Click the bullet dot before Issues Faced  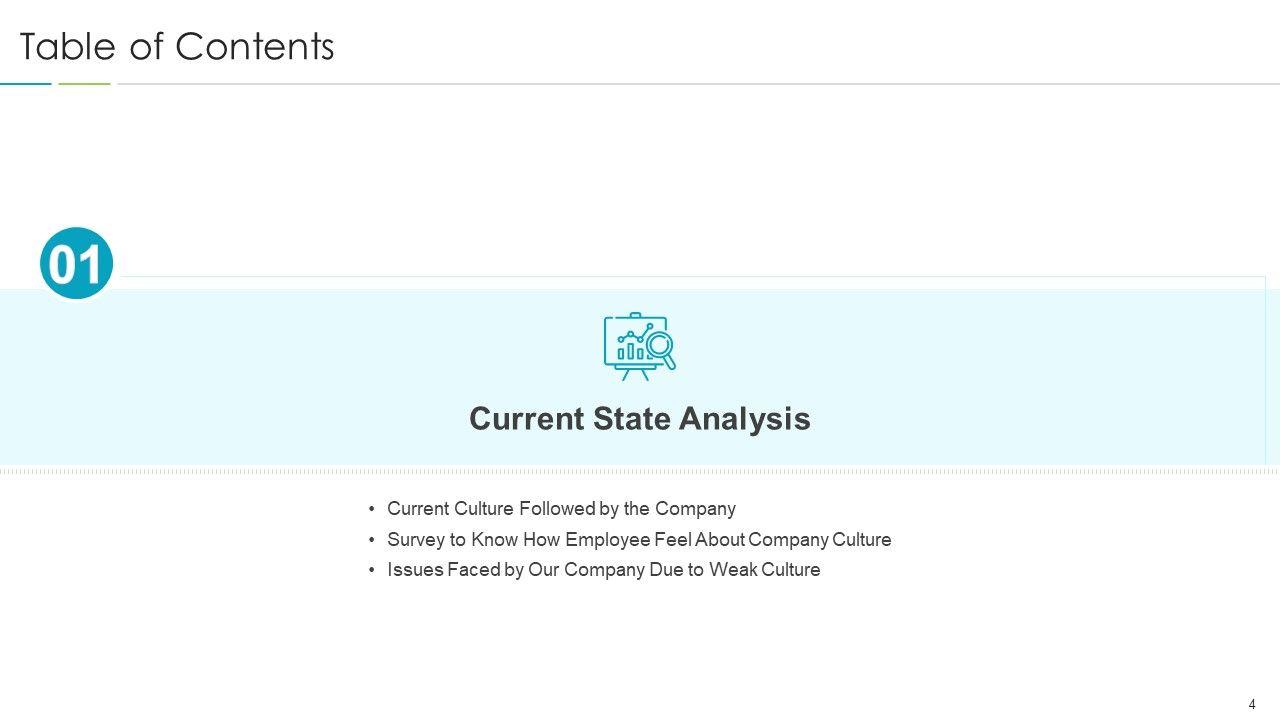pyautogui.click(x=372, y=570)
